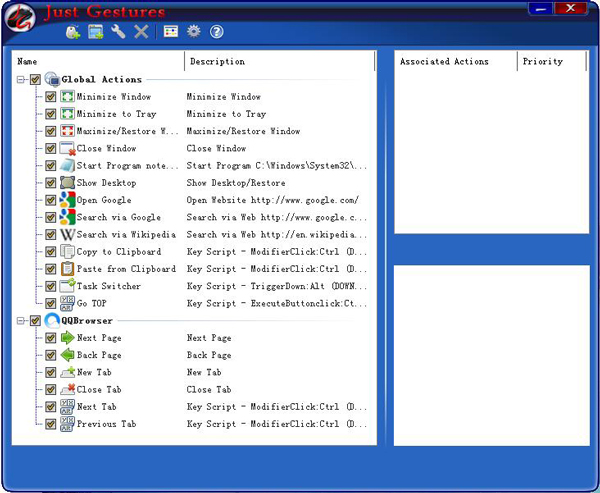Click the Paste from Clipboard icon

tap(67, 269)
